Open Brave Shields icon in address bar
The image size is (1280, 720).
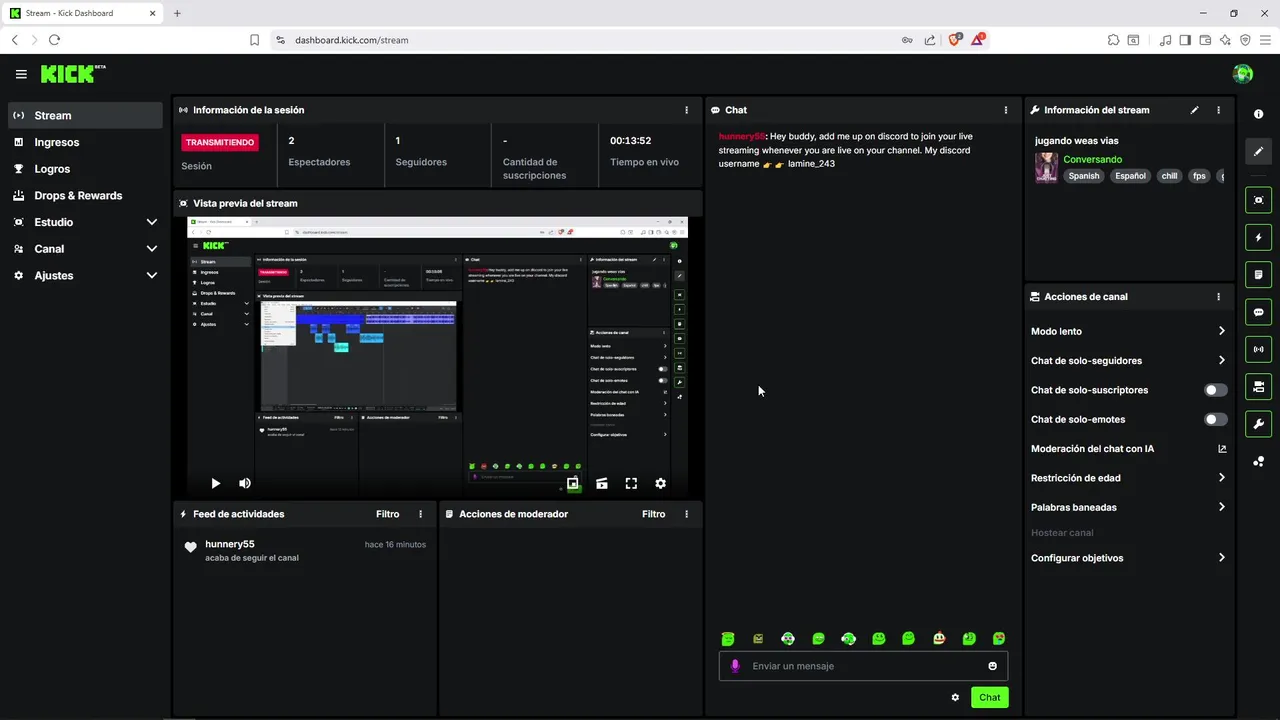[x=955, y=40]
